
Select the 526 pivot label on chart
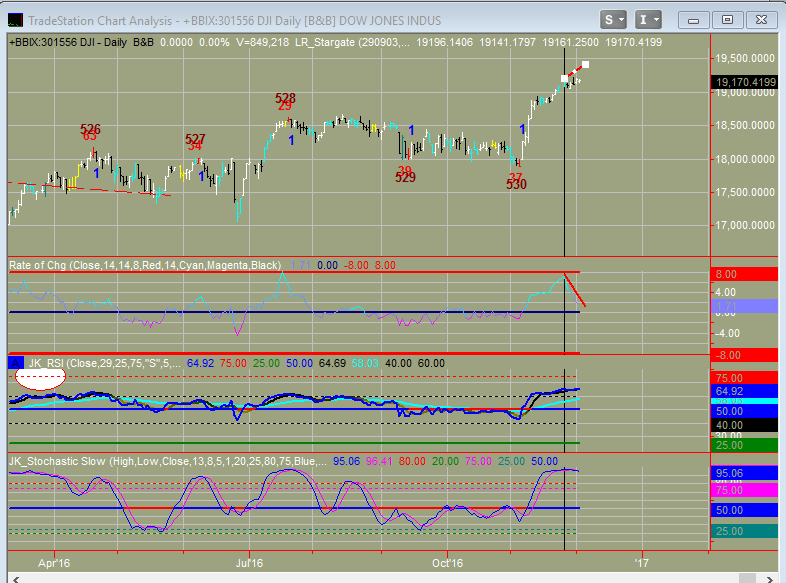coord(90,129)
